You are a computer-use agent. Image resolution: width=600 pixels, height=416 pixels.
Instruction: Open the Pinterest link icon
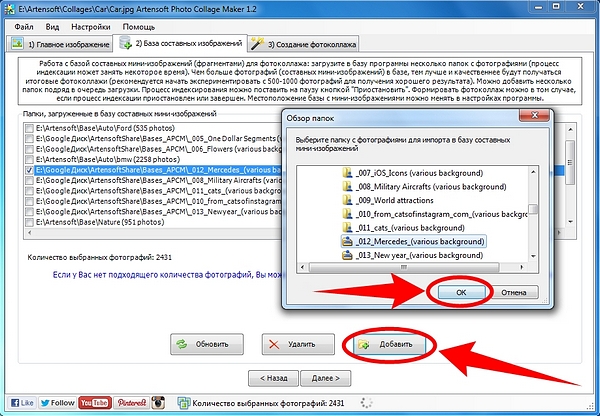click(131, 403)
